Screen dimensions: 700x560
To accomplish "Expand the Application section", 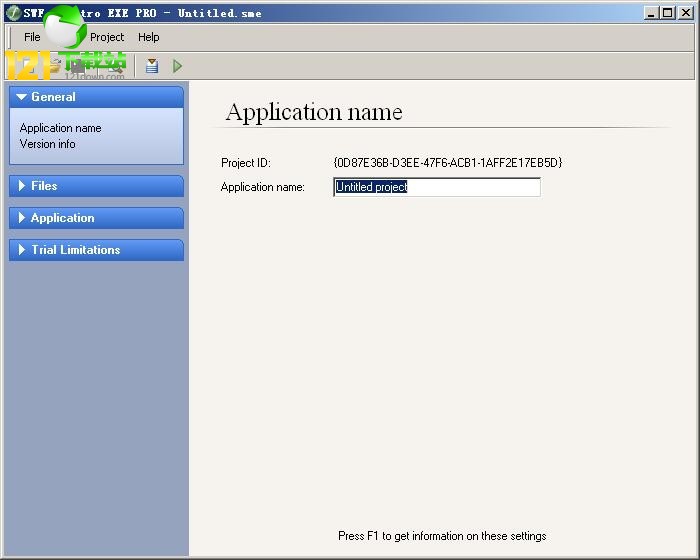I will [96, 218].
